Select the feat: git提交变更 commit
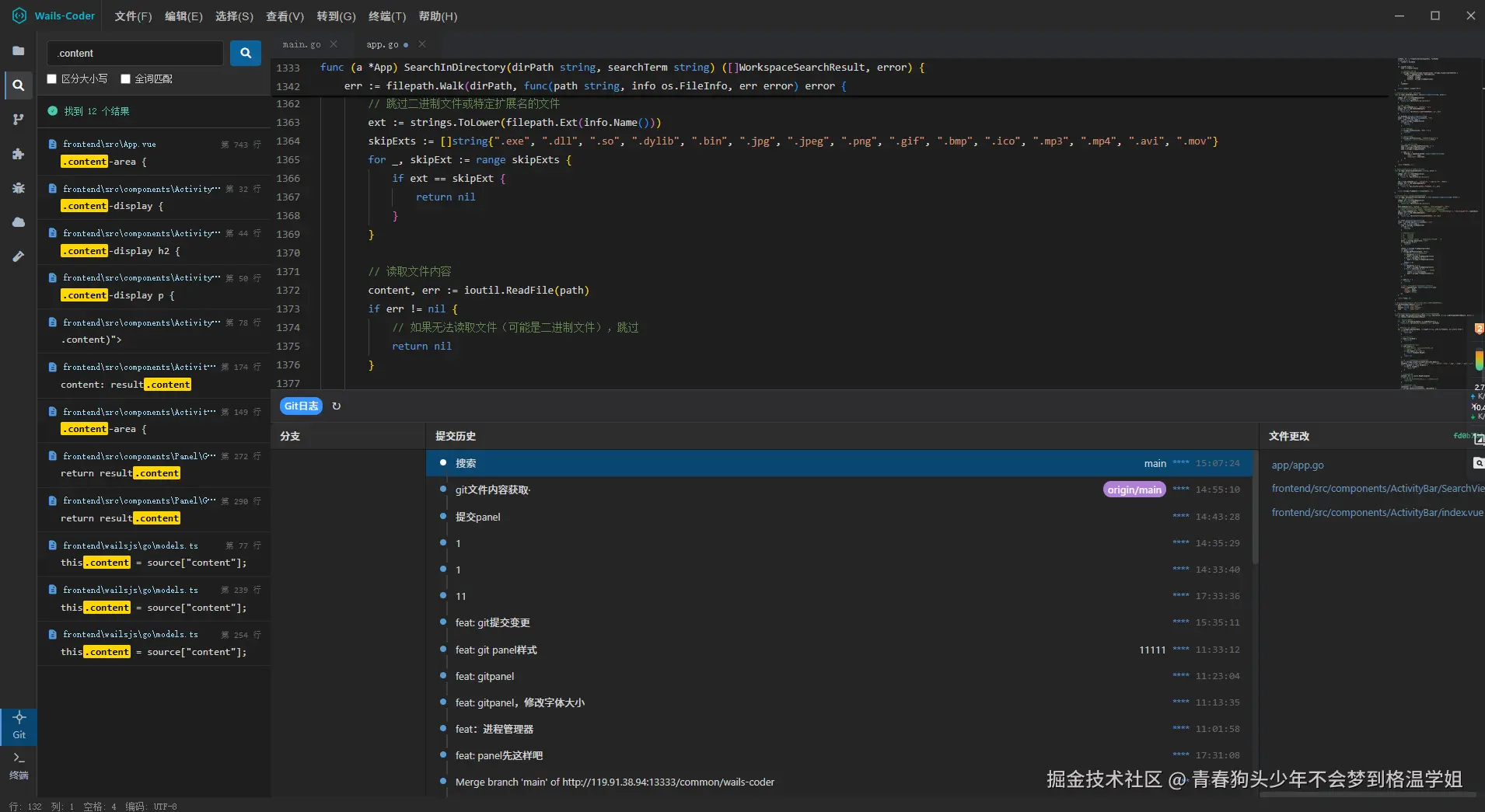The height and width of the screenshot is (812, 1485). point(838,622)
